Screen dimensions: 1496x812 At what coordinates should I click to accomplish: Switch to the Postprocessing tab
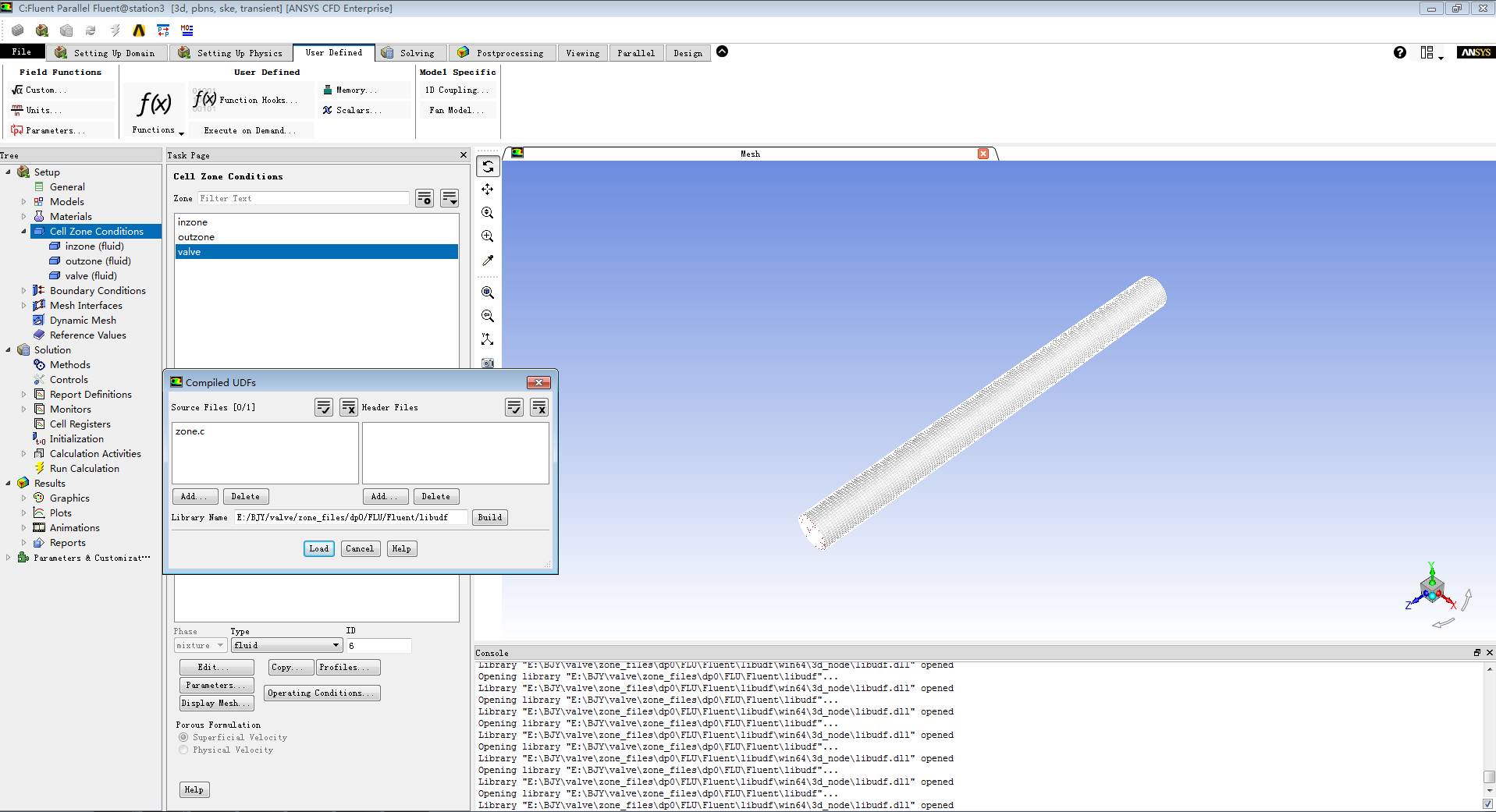[x=502, y=53]
